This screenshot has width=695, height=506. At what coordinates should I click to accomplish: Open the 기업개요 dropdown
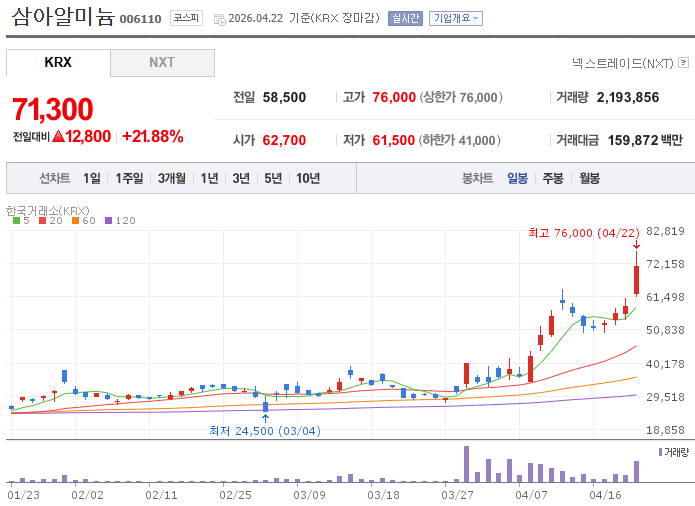456,19
